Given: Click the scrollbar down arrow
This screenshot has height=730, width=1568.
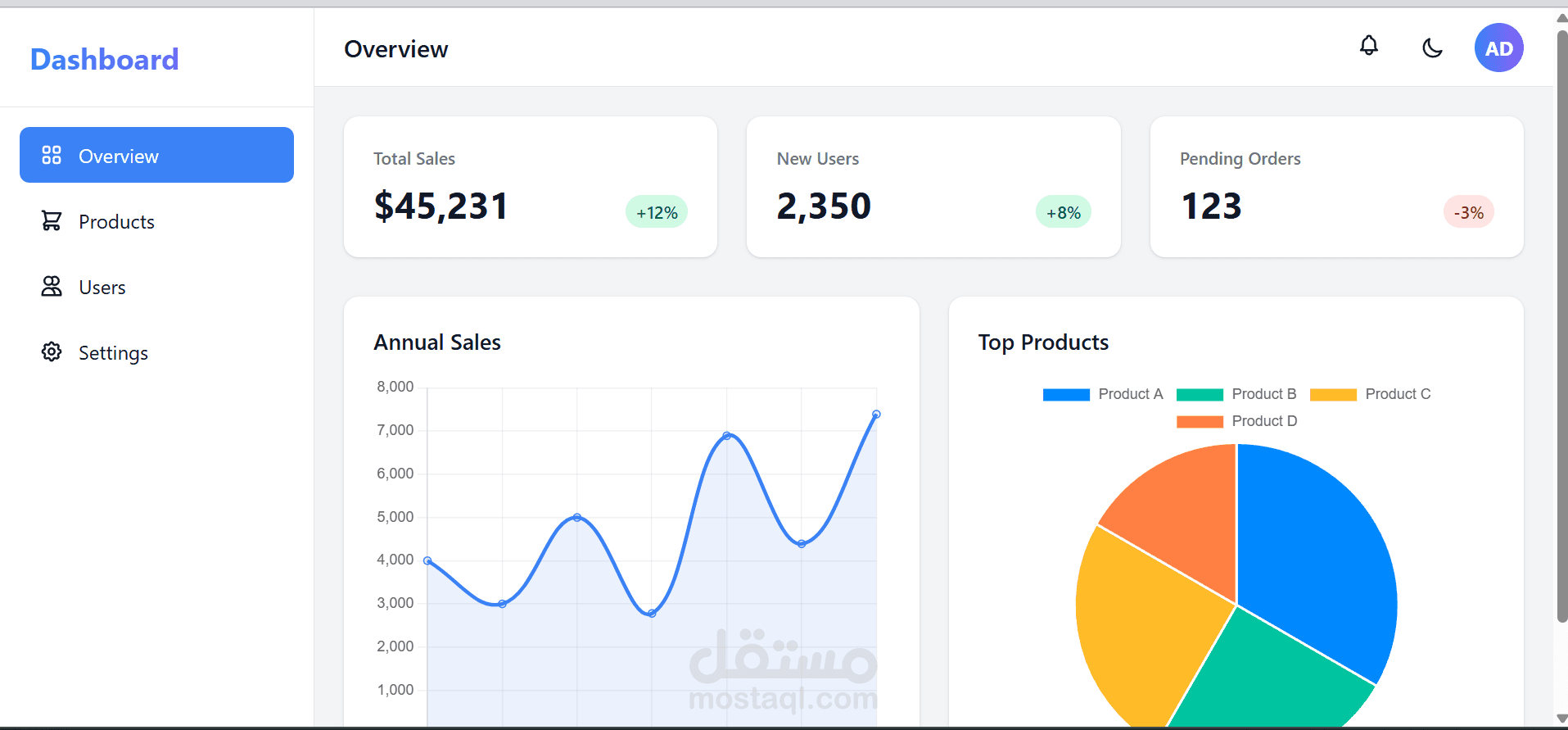Looking at the screenshot, I should click(1561, 719).
